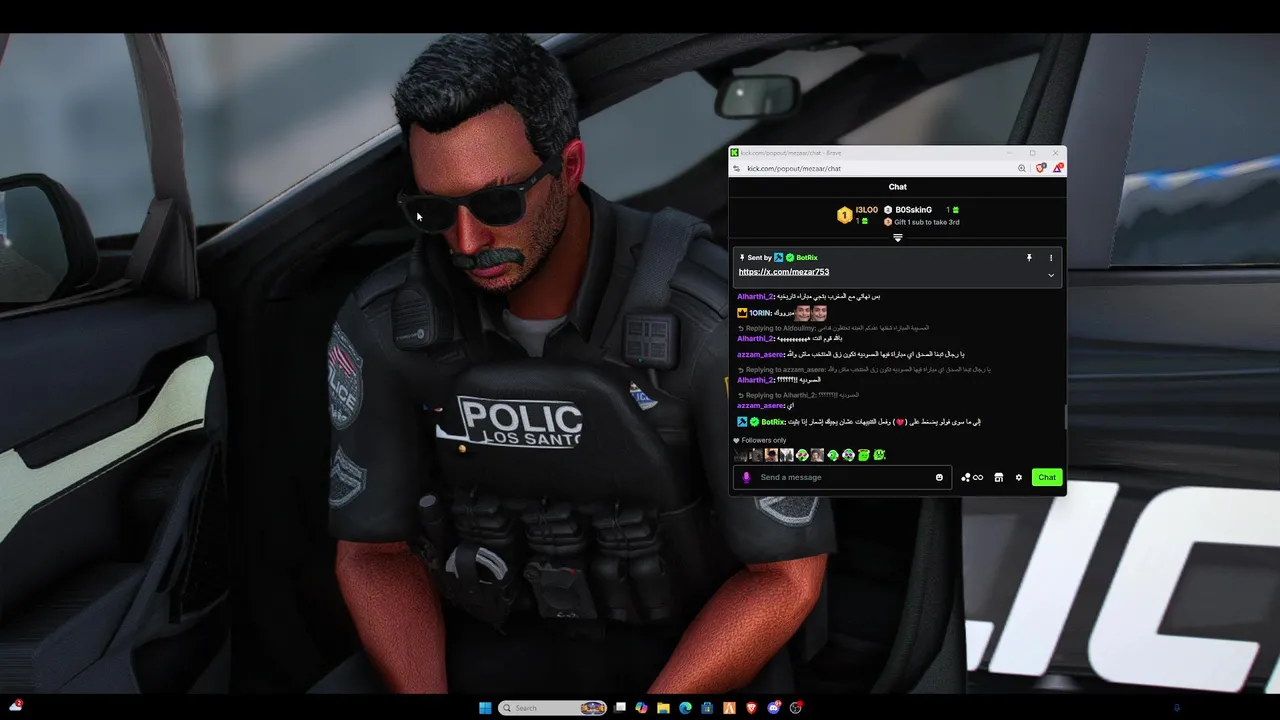Click the taskbar Search box
Screen dimensions: 1280x720
(553, 708)
